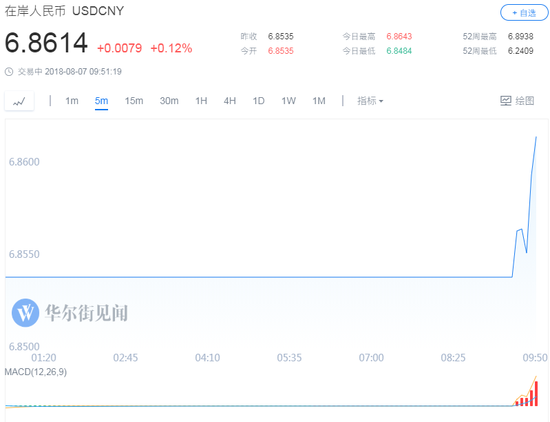This screenshot has height=422, width=550.
Task: Switch chart to 1H interval
Action: coord(201,101)
